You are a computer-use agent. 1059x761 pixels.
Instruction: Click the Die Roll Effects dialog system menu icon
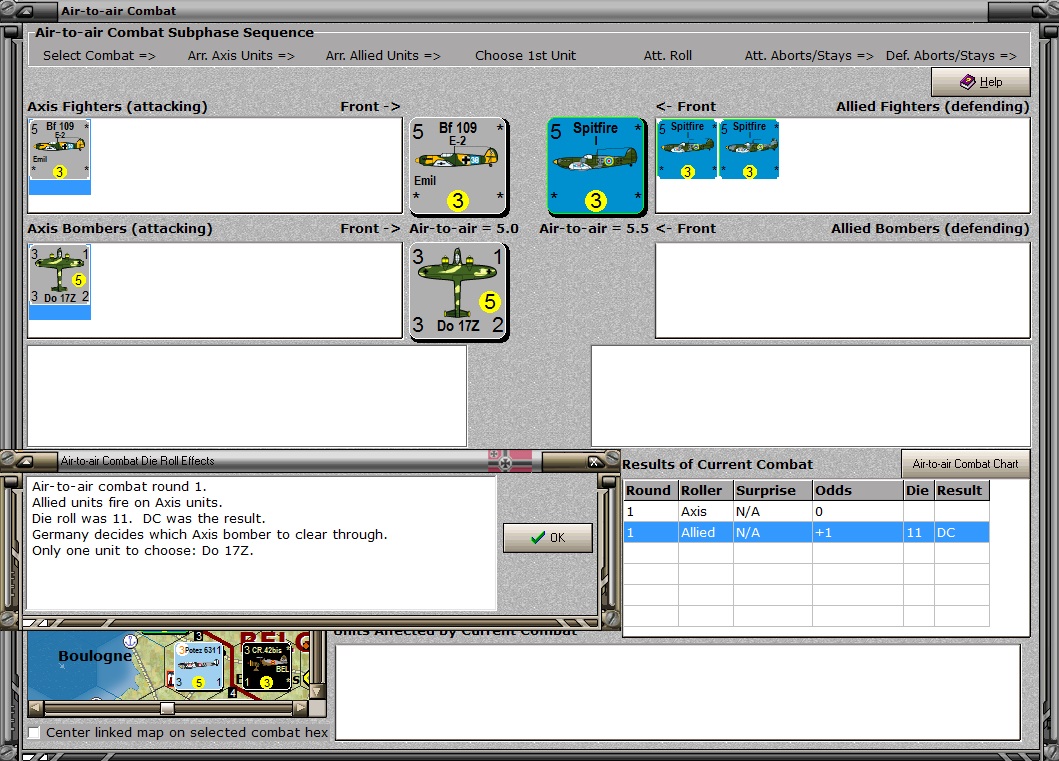[x=25, y=461]
